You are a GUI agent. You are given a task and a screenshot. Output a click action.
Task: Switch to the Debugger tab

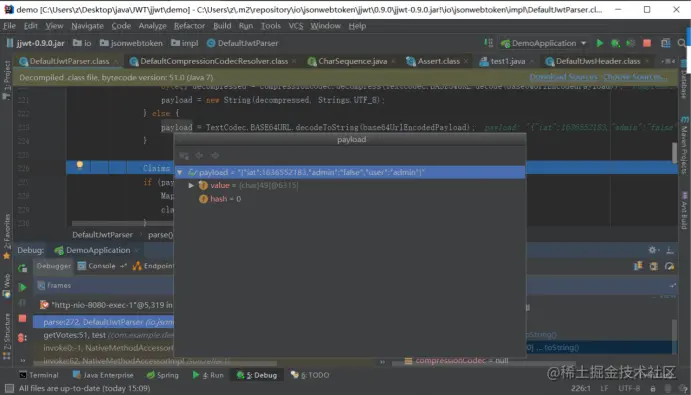tap(54, 266)
